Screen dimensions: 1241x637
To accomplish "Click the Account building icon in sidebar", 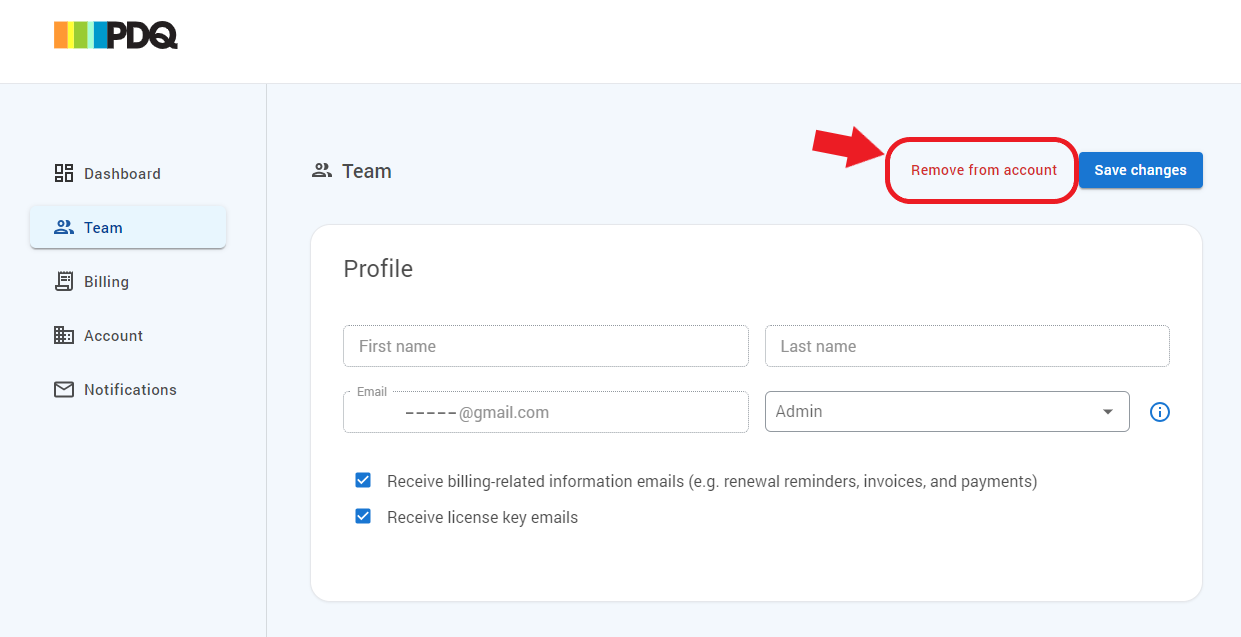I will click(x=64, y=335).
